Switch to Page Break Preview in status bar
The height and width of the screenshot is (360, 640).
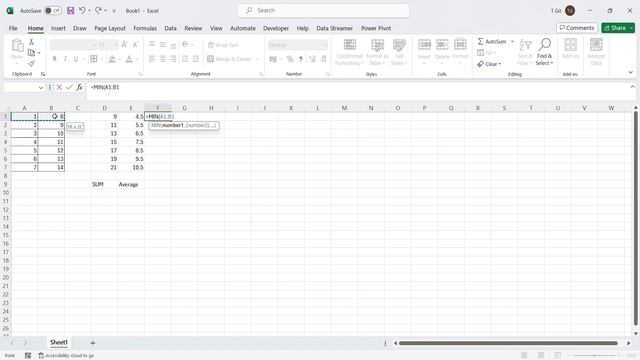coord(558,356)
